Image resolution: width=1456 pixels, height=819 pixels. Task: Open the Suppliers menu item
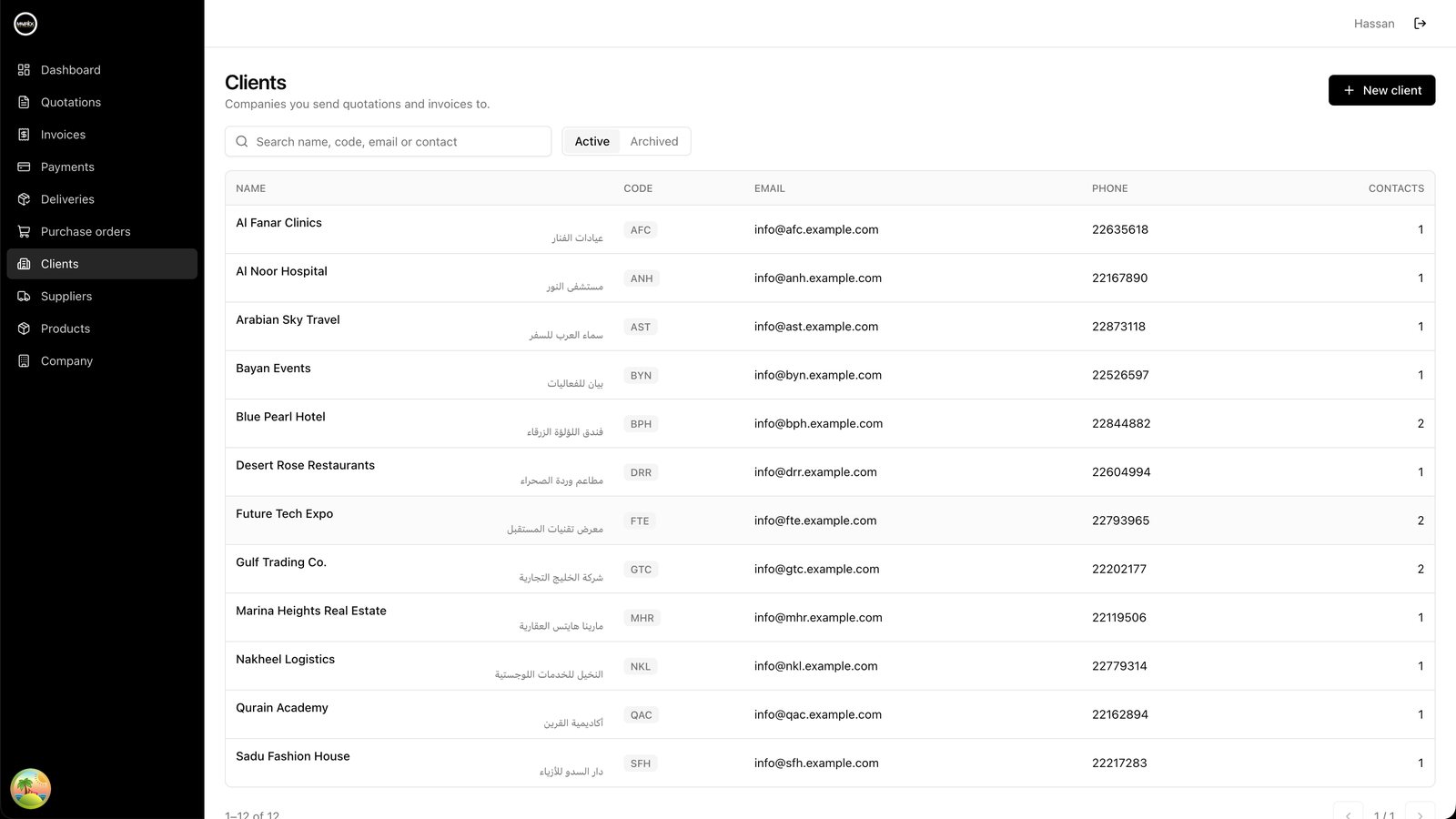point(102,296)
